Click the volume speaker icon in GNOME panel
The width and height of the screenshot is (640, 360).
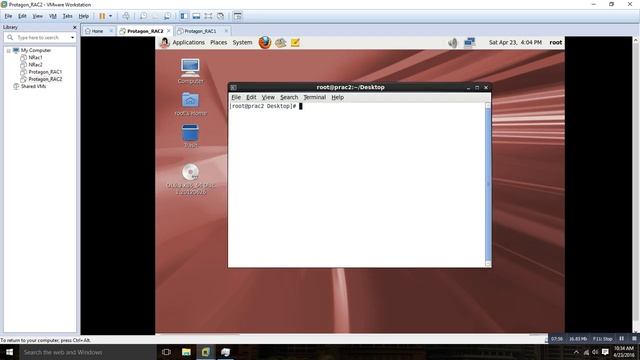point(453,42)
